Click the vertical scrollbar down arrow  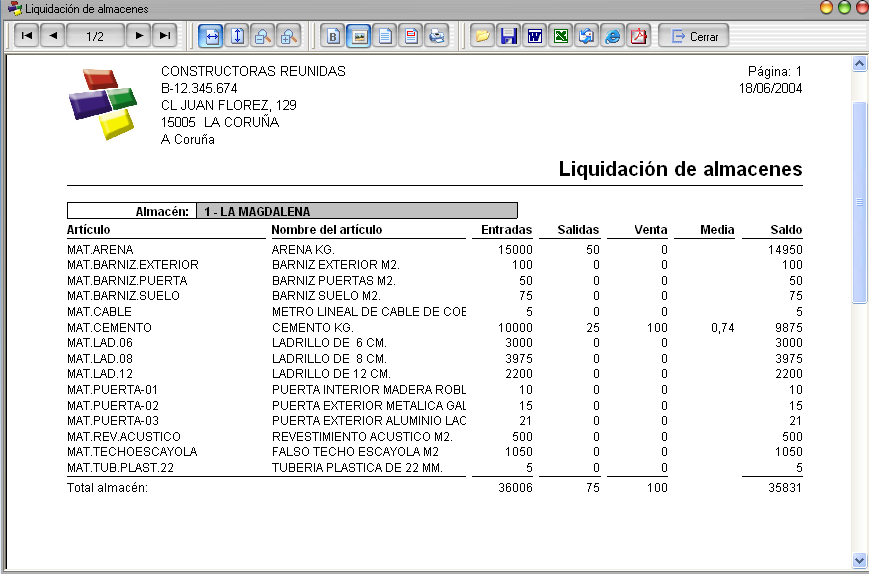tap(859, 560)
